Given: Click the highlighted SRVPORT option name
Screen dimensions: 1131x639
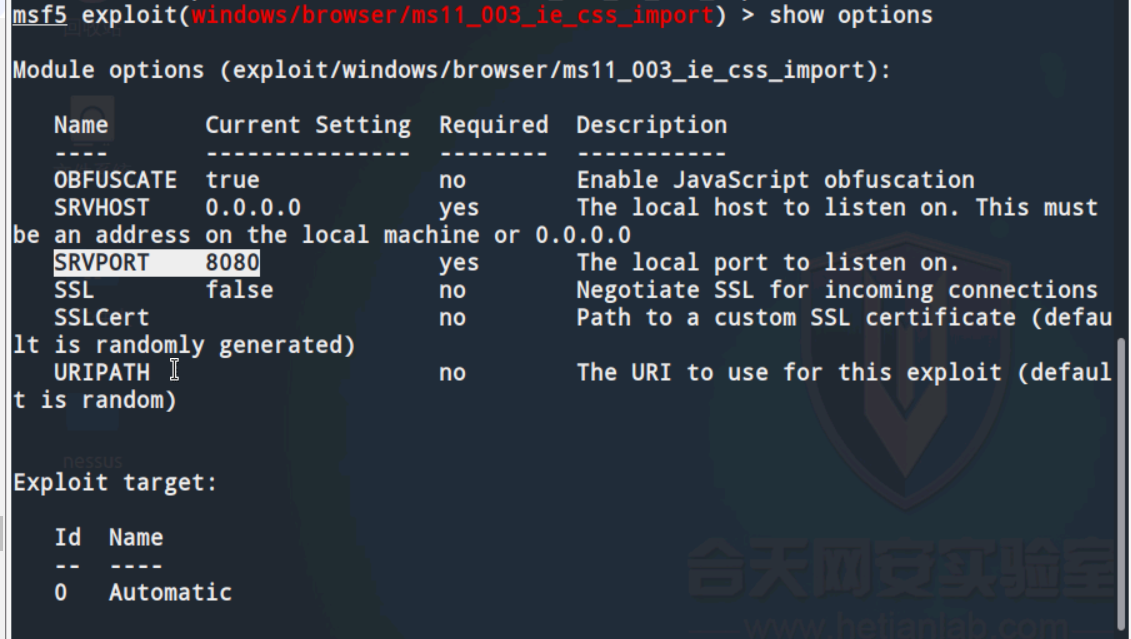Looking at the screenshot, I should click(x=101, y=262).
